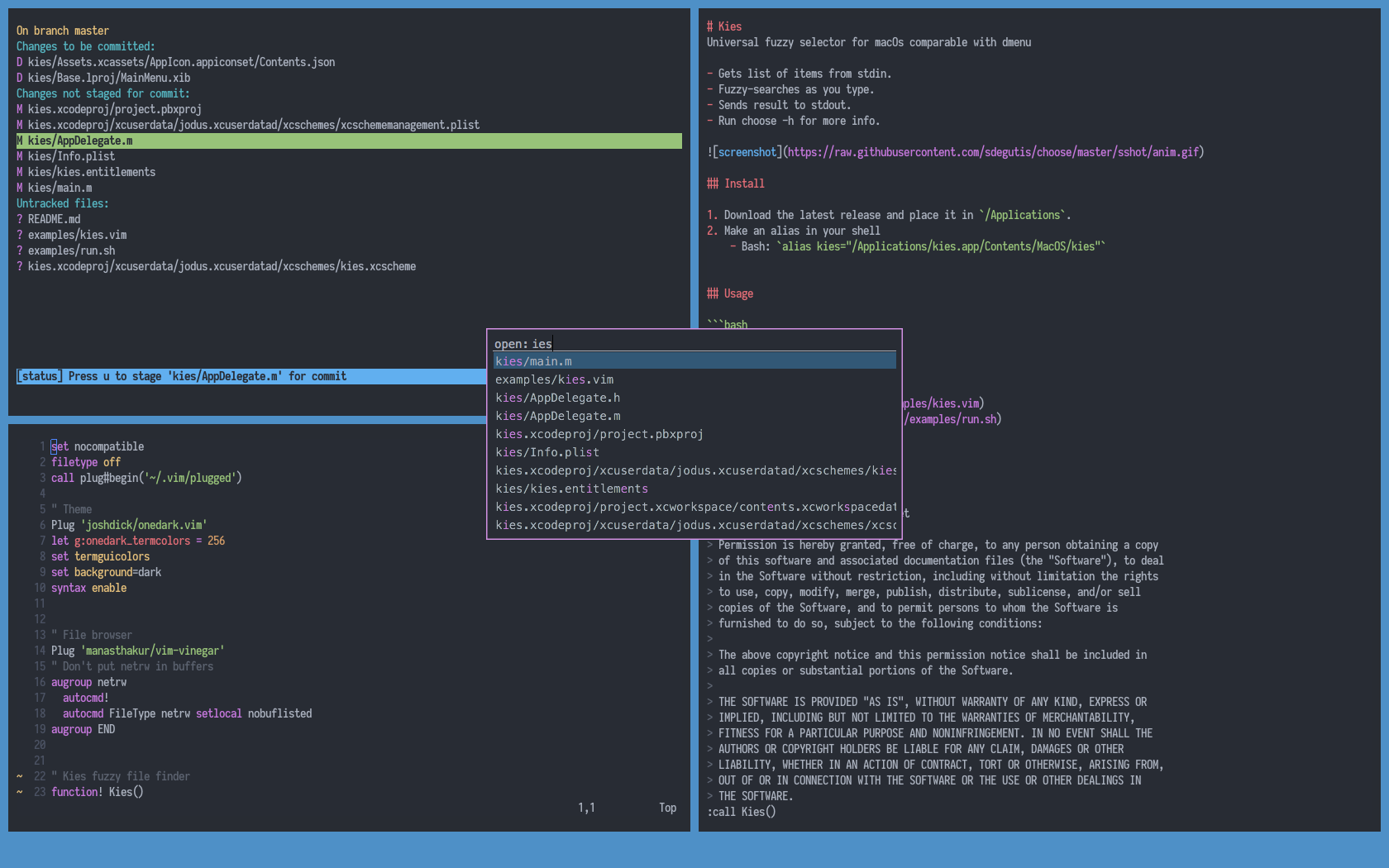Click untracked examples/kies.vim in git status
Viewport: 1389px width, 868px height.
pos(72,235)
